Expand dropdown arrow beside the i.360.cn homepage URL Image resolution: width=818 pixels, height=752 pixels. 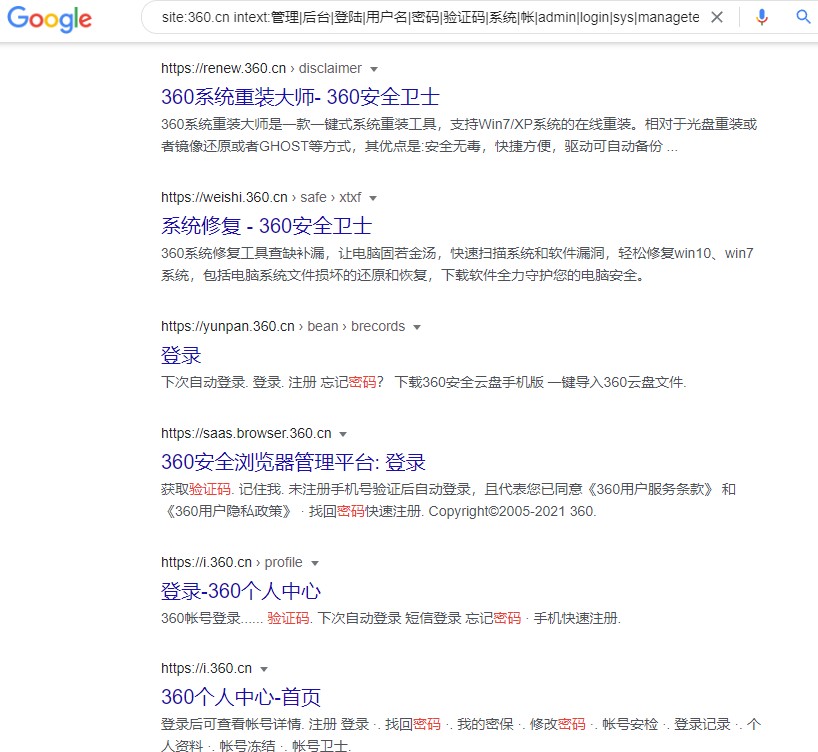(x=263, y=669)
